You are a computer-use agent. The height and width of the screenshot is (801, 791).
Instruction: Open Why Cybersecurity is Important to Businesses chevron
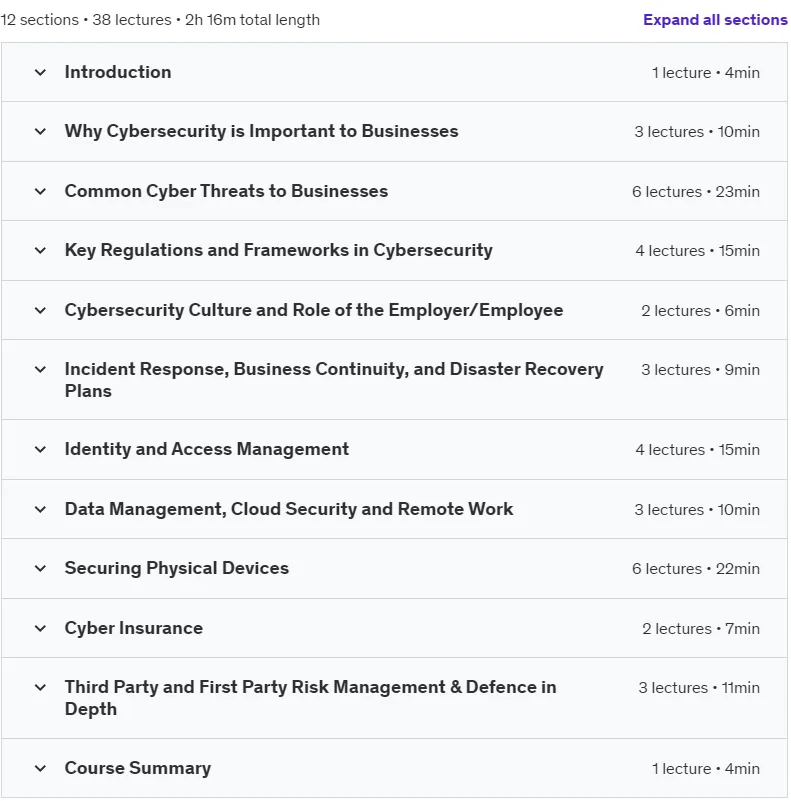click(40, 132)
